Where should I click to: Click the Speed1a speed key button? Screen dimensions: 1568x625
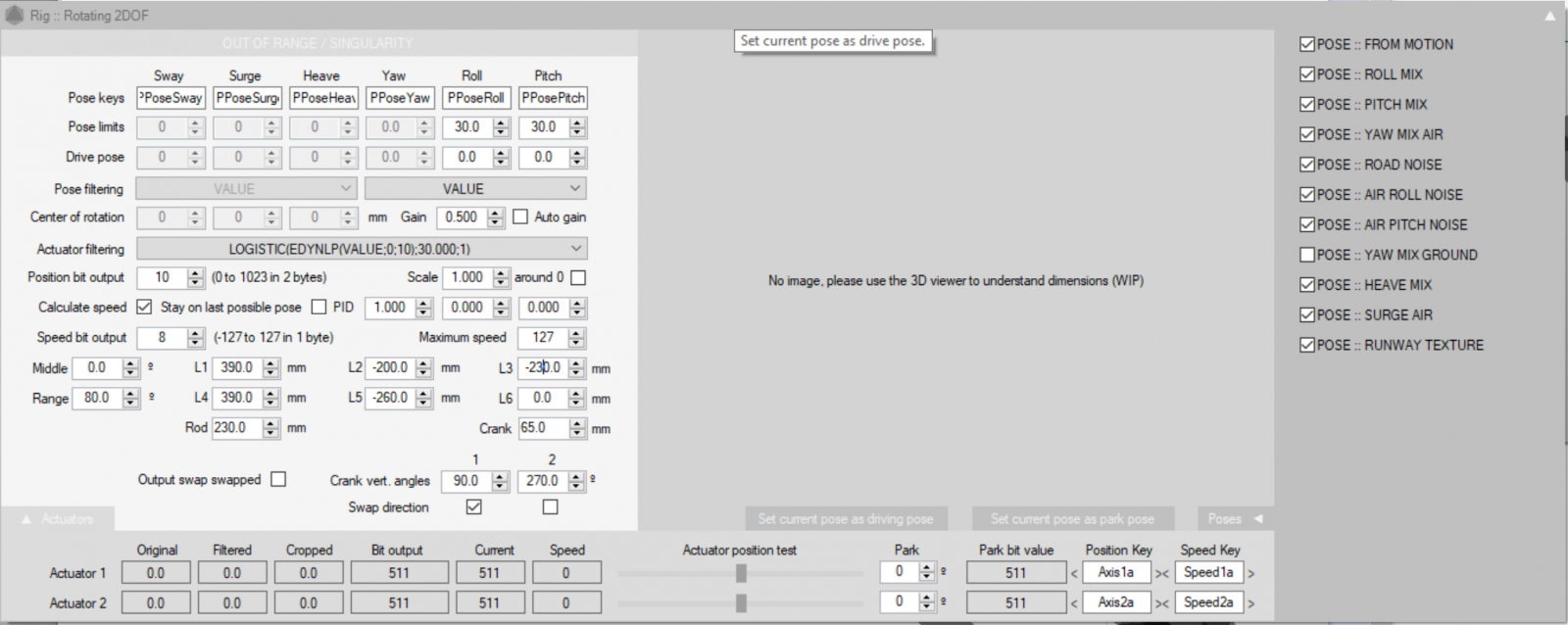point(1208,573)
